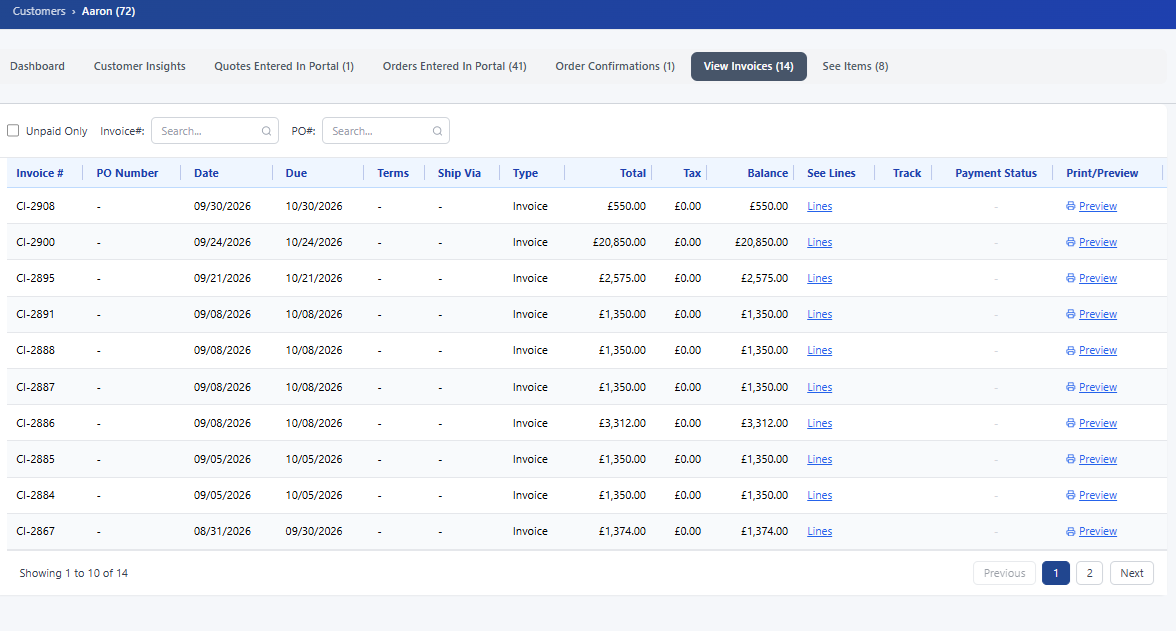This screenshot has width=1176, height=631.
Task: Open See Items (8) tab
Action: [x=855, y=66]
